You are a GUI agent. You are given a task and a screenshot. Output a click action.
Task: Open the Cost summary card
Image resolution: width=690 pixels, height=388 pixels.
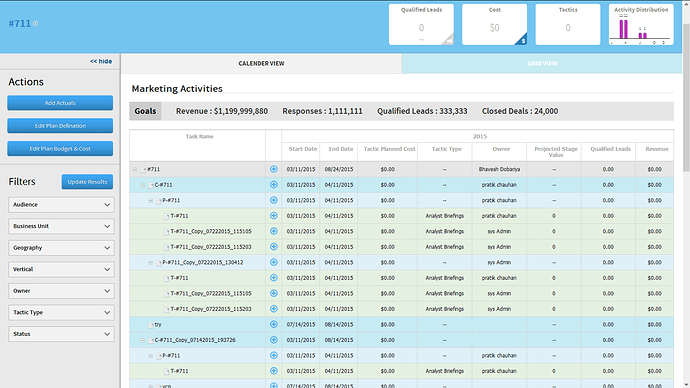coord(495,24)
